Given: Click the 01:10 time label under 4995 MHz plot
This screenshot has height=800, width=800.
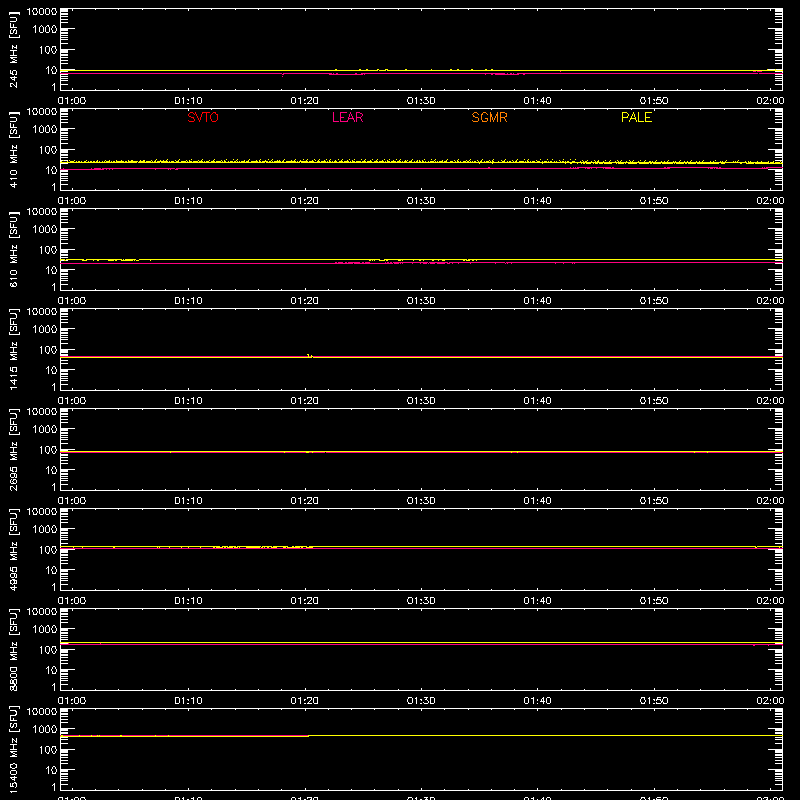Looking at the screenshot, I should tap(188, 601).
